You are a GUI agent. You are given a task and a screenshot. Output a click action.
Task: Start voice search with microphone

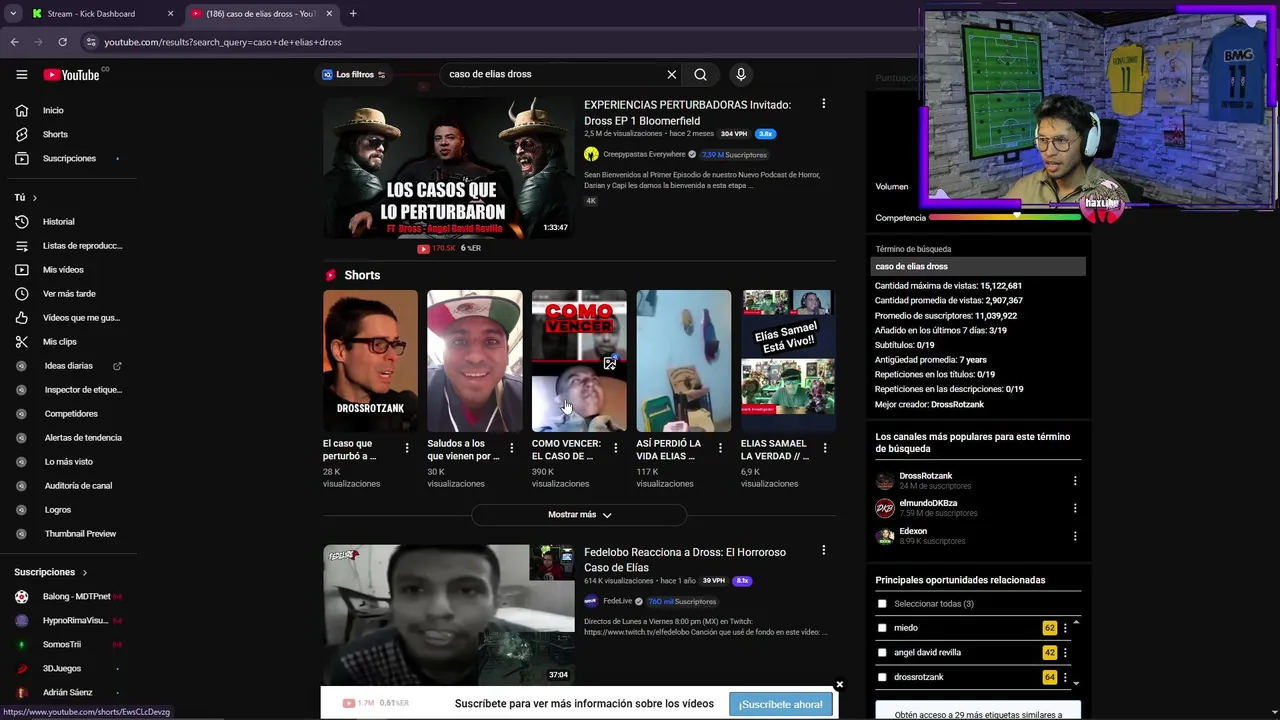741,74
